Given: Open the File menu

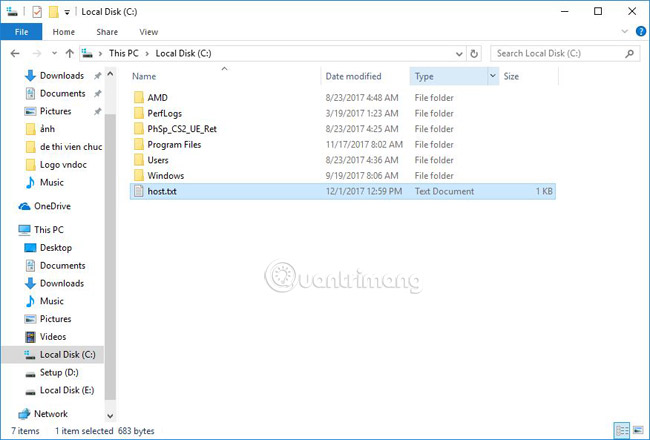Looking at the screenshot, I should point(21,32).
